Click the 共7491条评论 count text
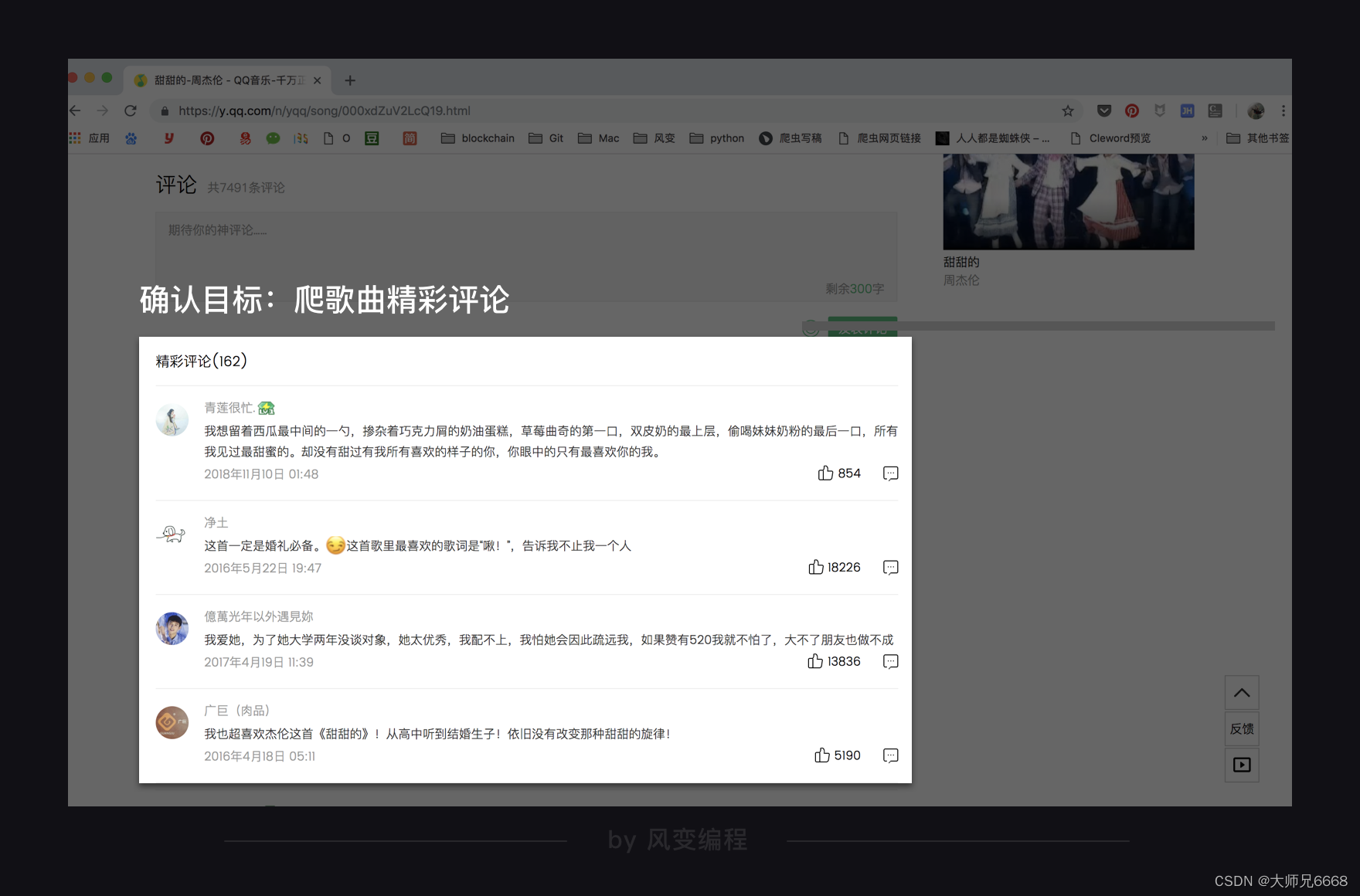This screenshot has width=1360, height=896. [x=246, y=188]
